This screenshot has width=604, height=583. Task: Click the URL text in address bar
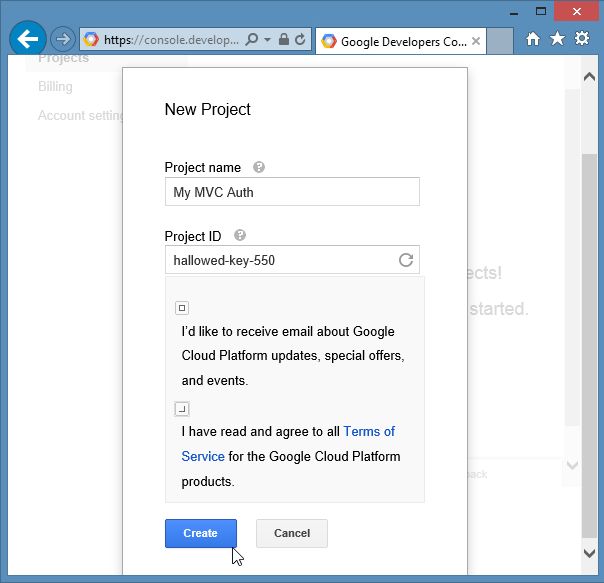[x=171, y=39]
